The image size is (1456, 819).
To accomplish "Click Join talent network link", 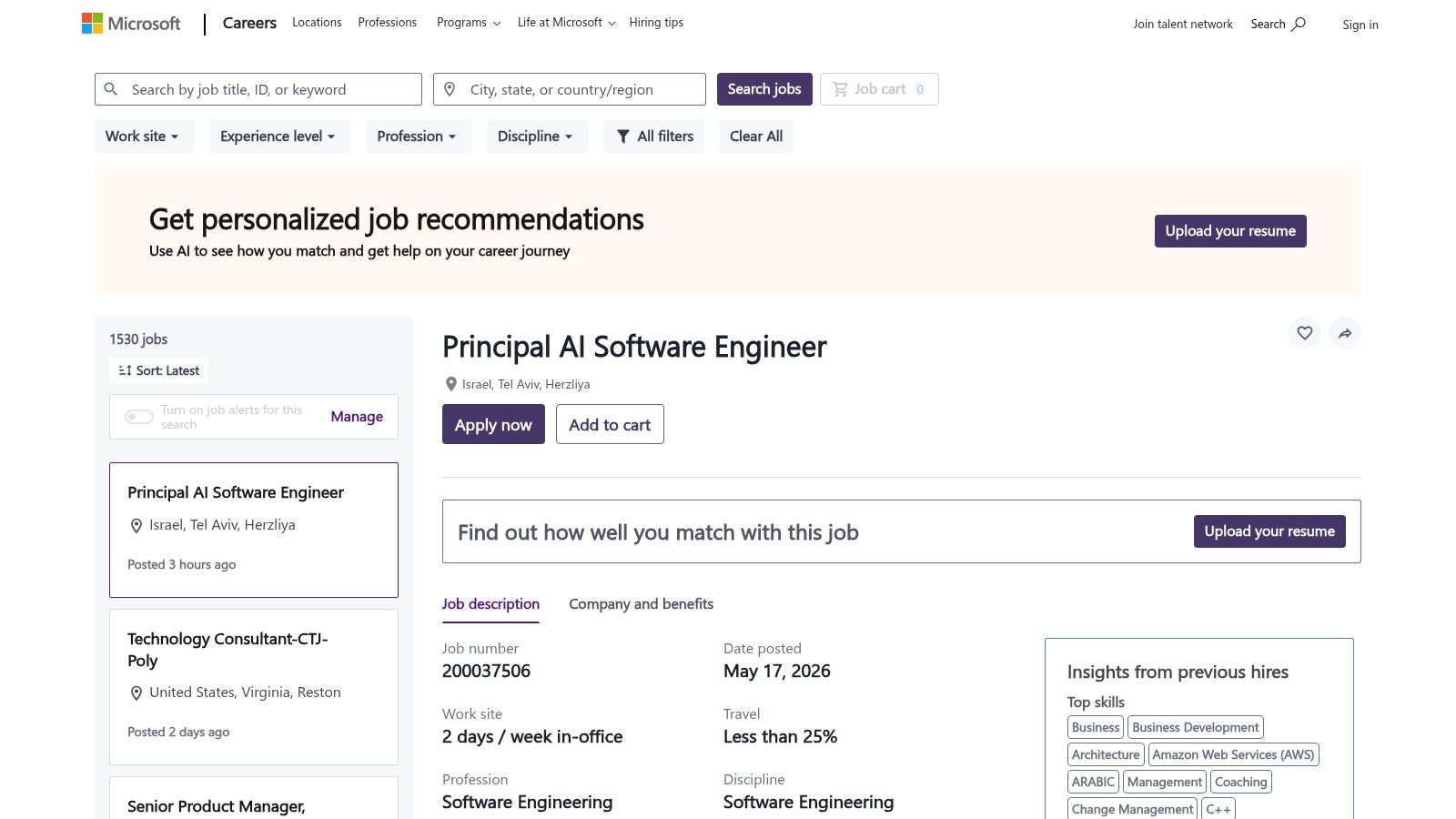I will [x=1183, y=25].
